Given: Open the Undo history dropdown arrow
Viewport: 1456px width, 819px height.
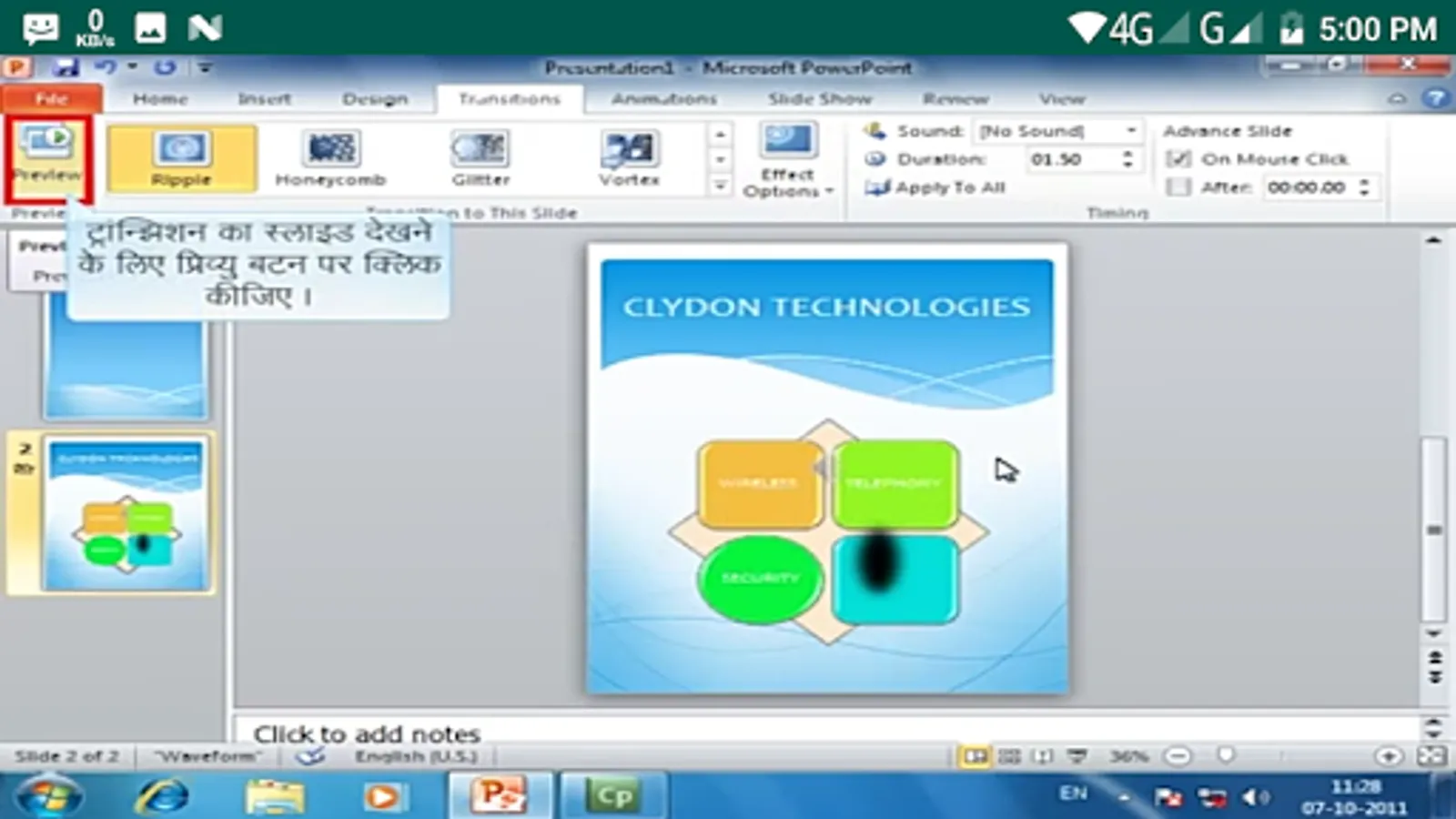Looking at the screenshot, I should 132,67.
